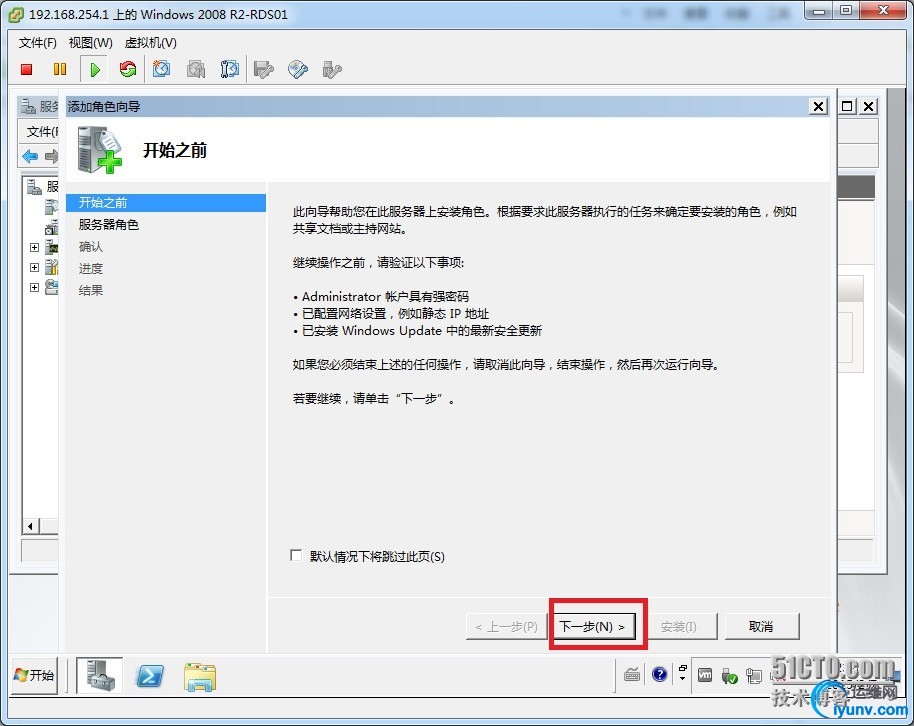Click the on-screen keyboard tray icon
914x726 pixels.
click(632, 675)
